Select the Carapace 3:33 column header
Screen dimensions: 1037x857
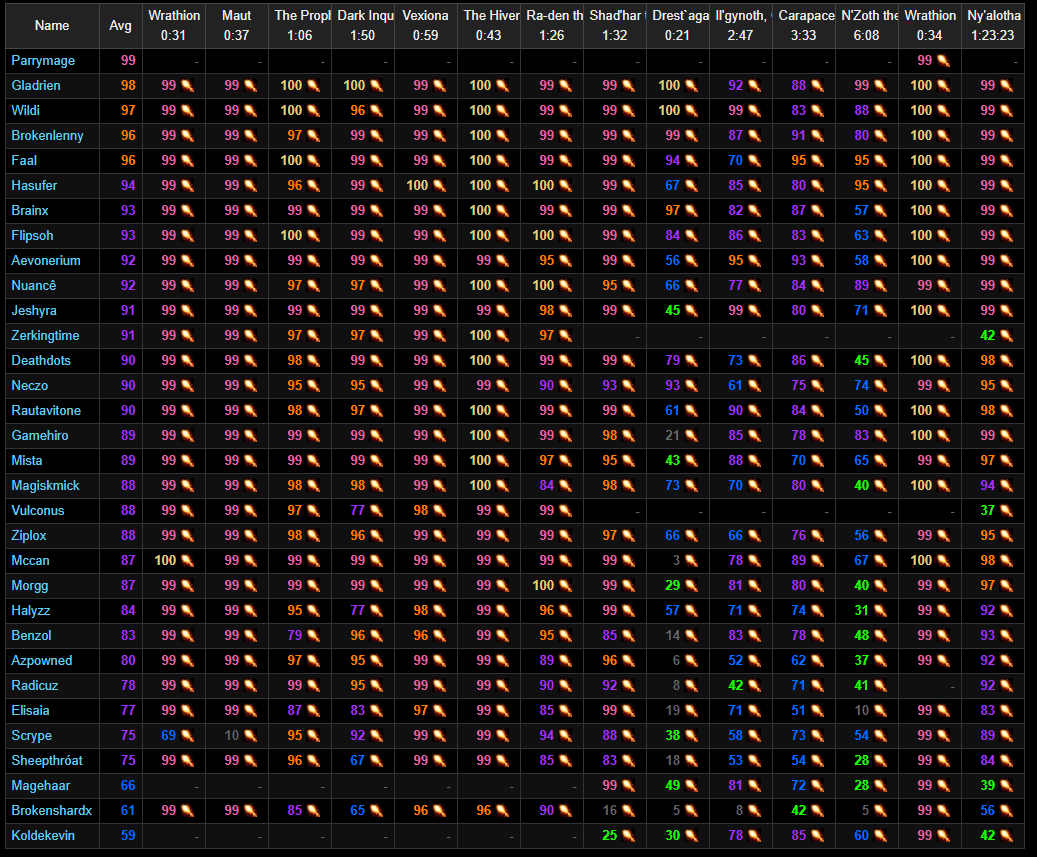pyautogui.click(x=804, y=26)
